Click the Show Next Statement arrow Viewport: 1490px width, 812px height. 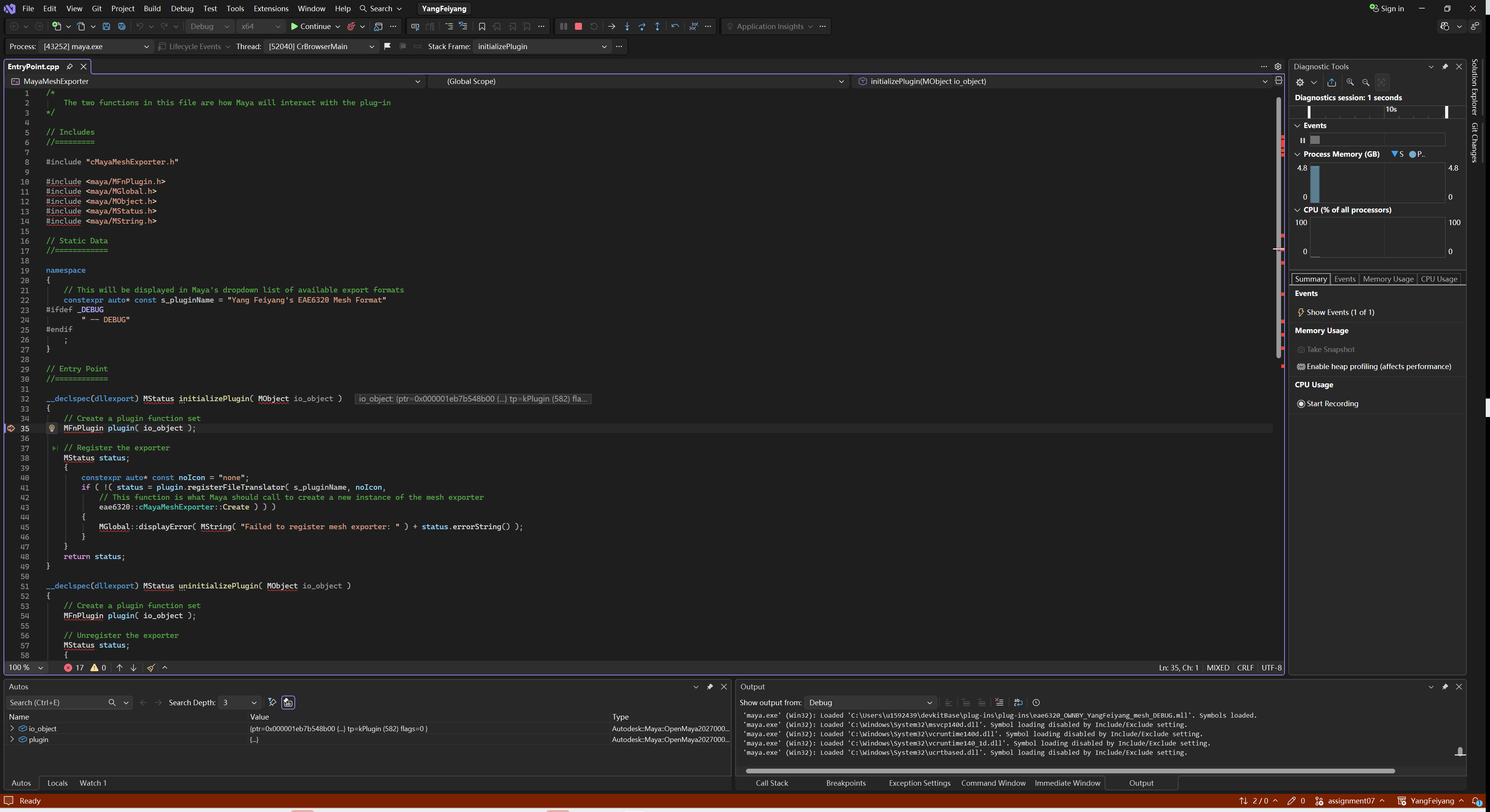pos(611,27)
